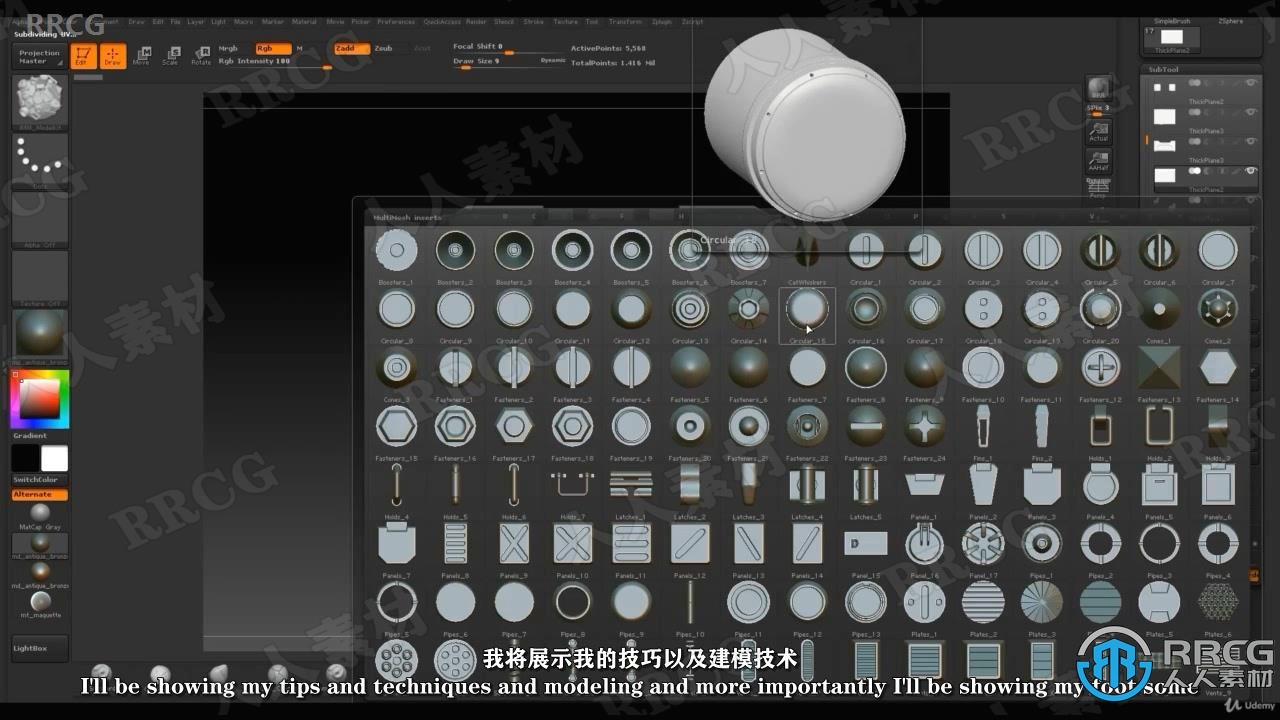
Task: Open the Material menu
Action: pyautogui.click(x=304, y=22)
